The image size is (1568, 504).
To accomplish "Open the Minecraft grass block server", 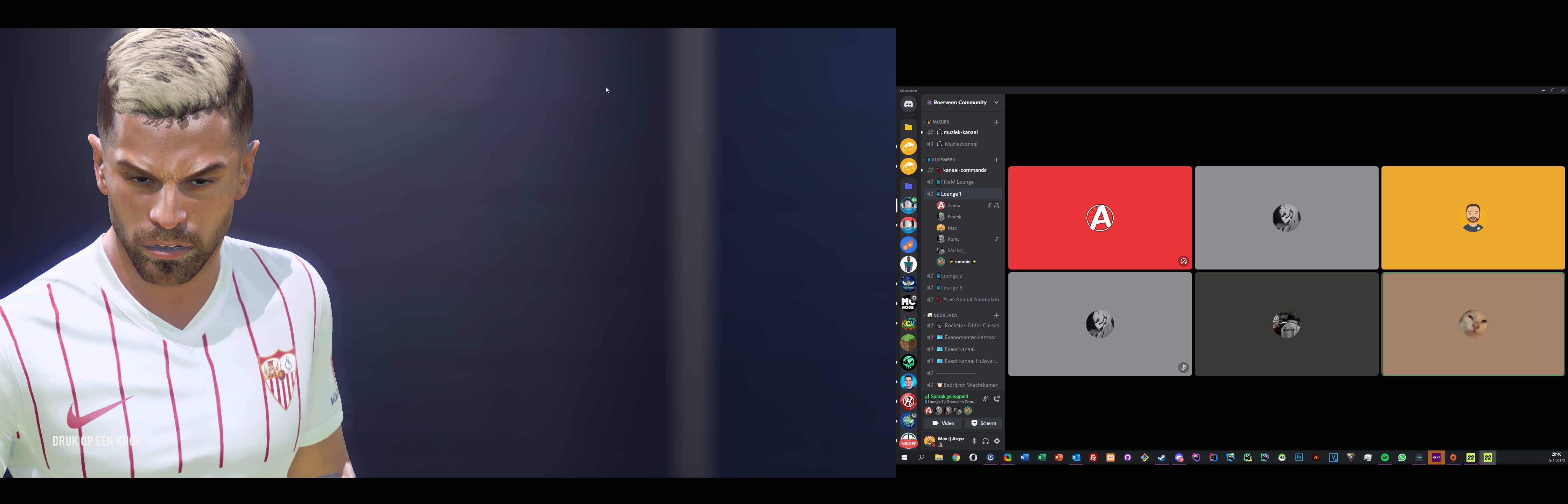I will coord(908,343).
